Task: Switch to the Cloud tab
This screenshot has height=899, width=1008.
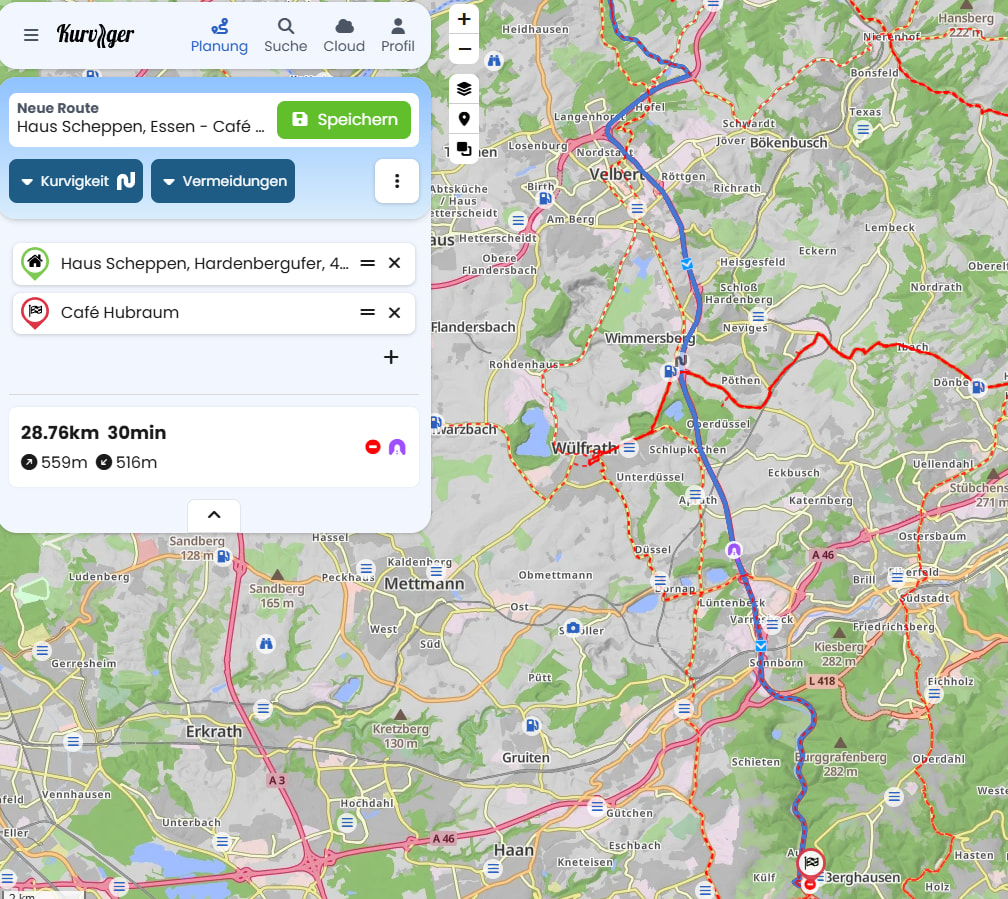Action: click(344, 35)
